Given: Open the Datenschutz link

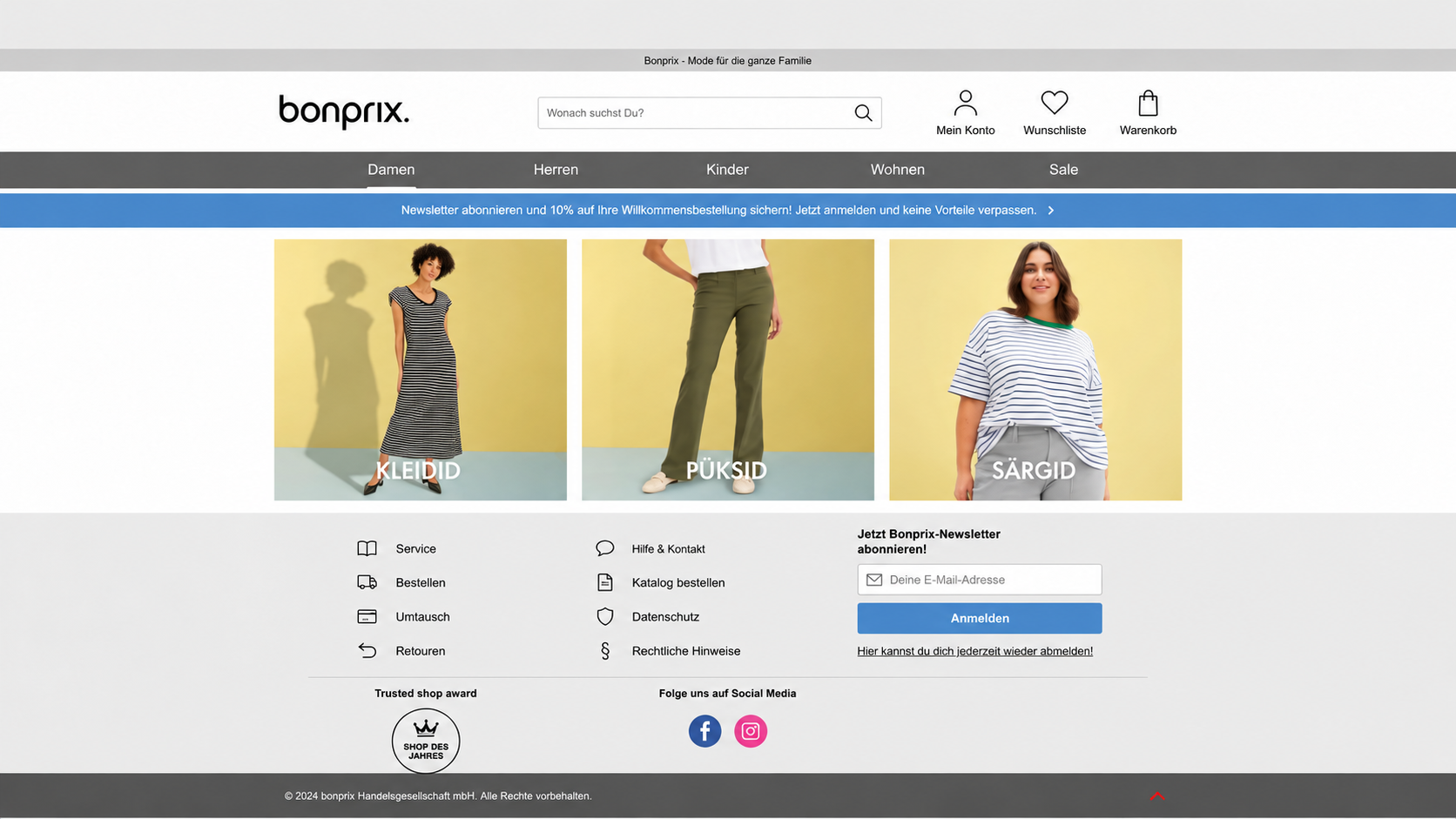Looking at the screenshot, I should click(665, 617).
